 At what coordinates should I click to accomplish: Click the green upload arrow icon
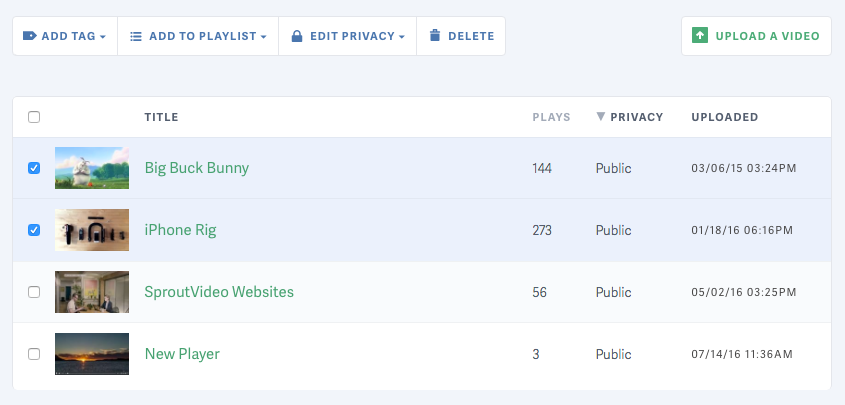pos(700,36)
